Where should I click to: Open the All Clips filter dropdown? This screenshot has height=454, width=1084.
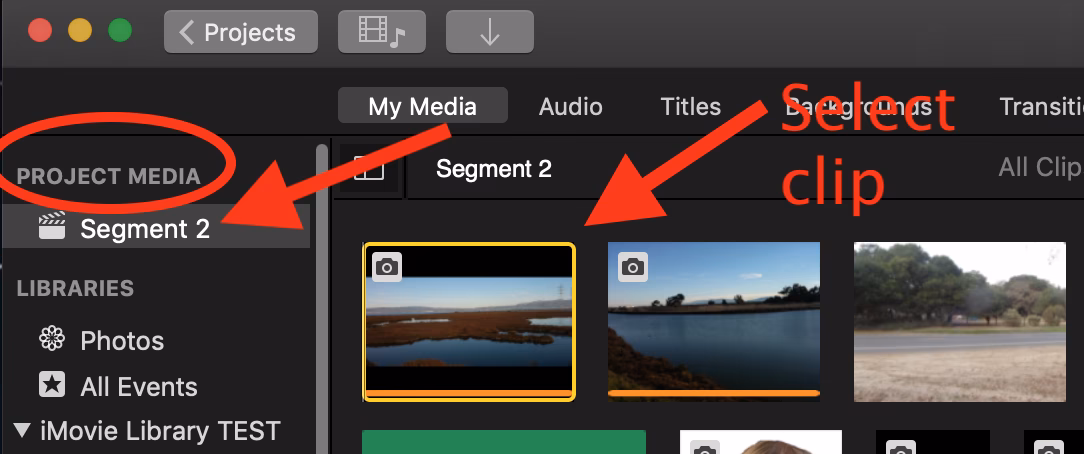point(1040,167)
